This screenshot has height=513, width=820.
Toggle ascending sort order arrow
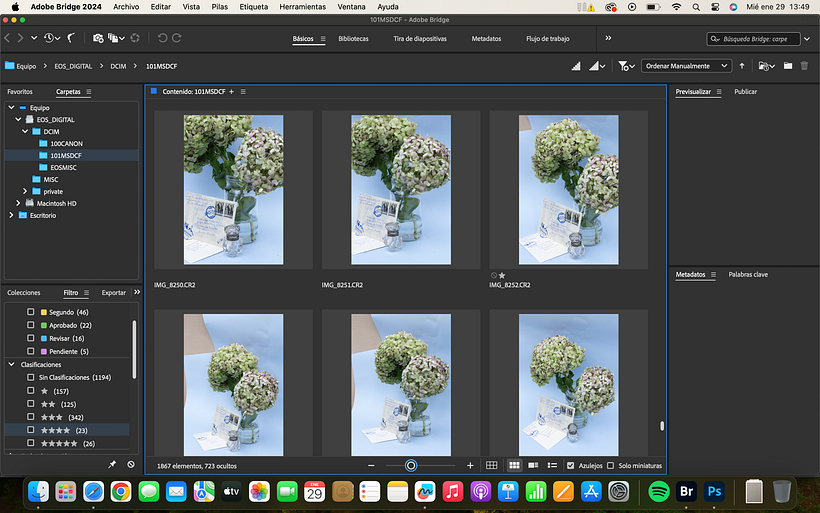tap(742, 66)
